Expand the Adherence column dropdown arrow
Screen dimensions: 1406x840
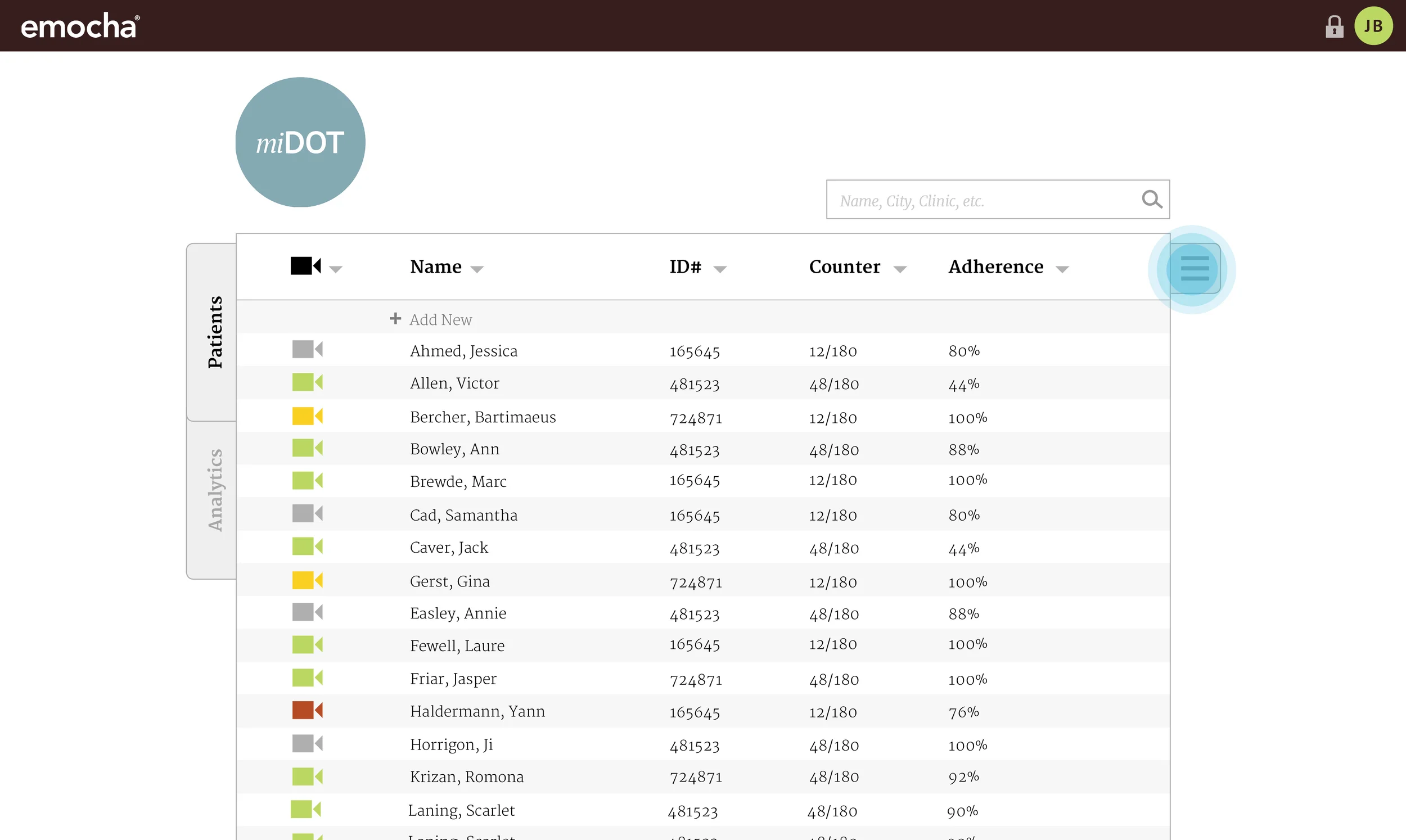(1062, 269)
